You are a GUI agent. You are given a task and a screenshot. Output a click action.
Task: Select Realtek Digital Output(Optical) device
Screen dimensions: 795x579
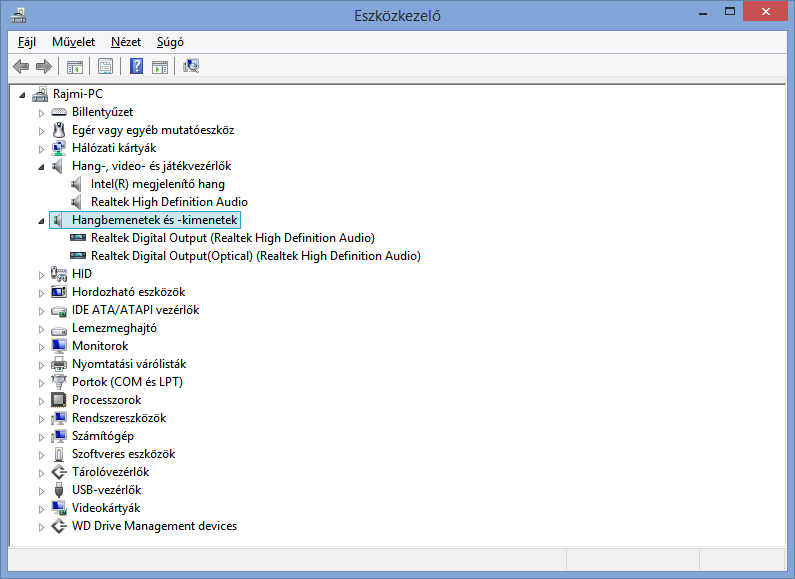(256, 256)
